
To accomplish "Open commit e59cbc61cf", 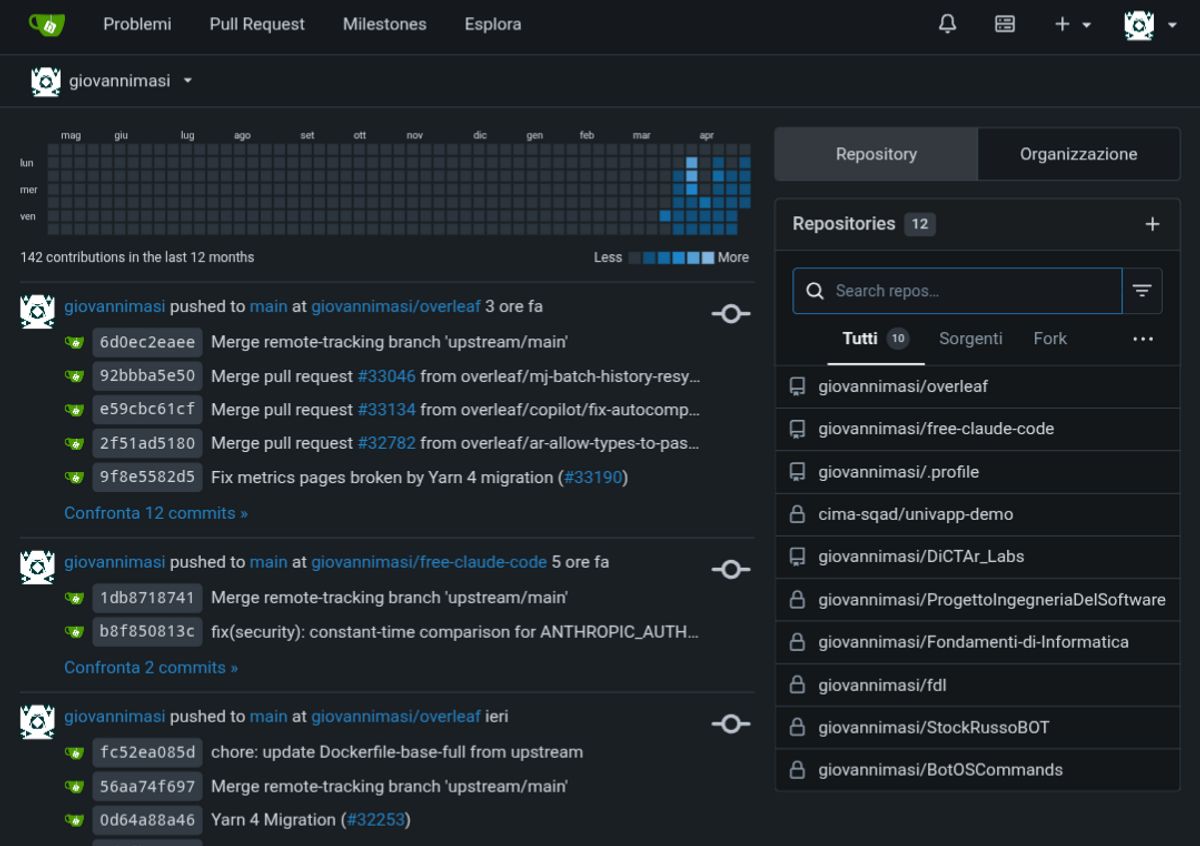I will tap(148, 410).
